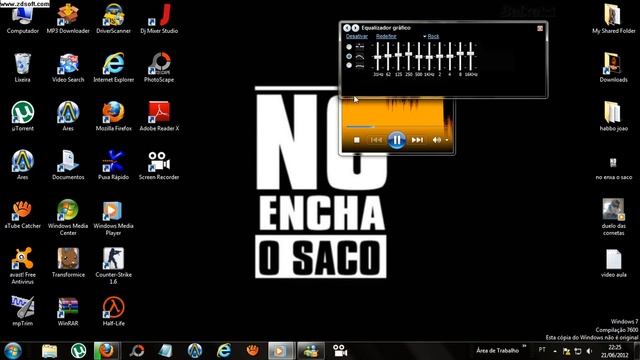Launch Internet Explorer desktop shortcut
This screenshot has height=360, width=640.
pyautogui.click(x=113, y=67)
